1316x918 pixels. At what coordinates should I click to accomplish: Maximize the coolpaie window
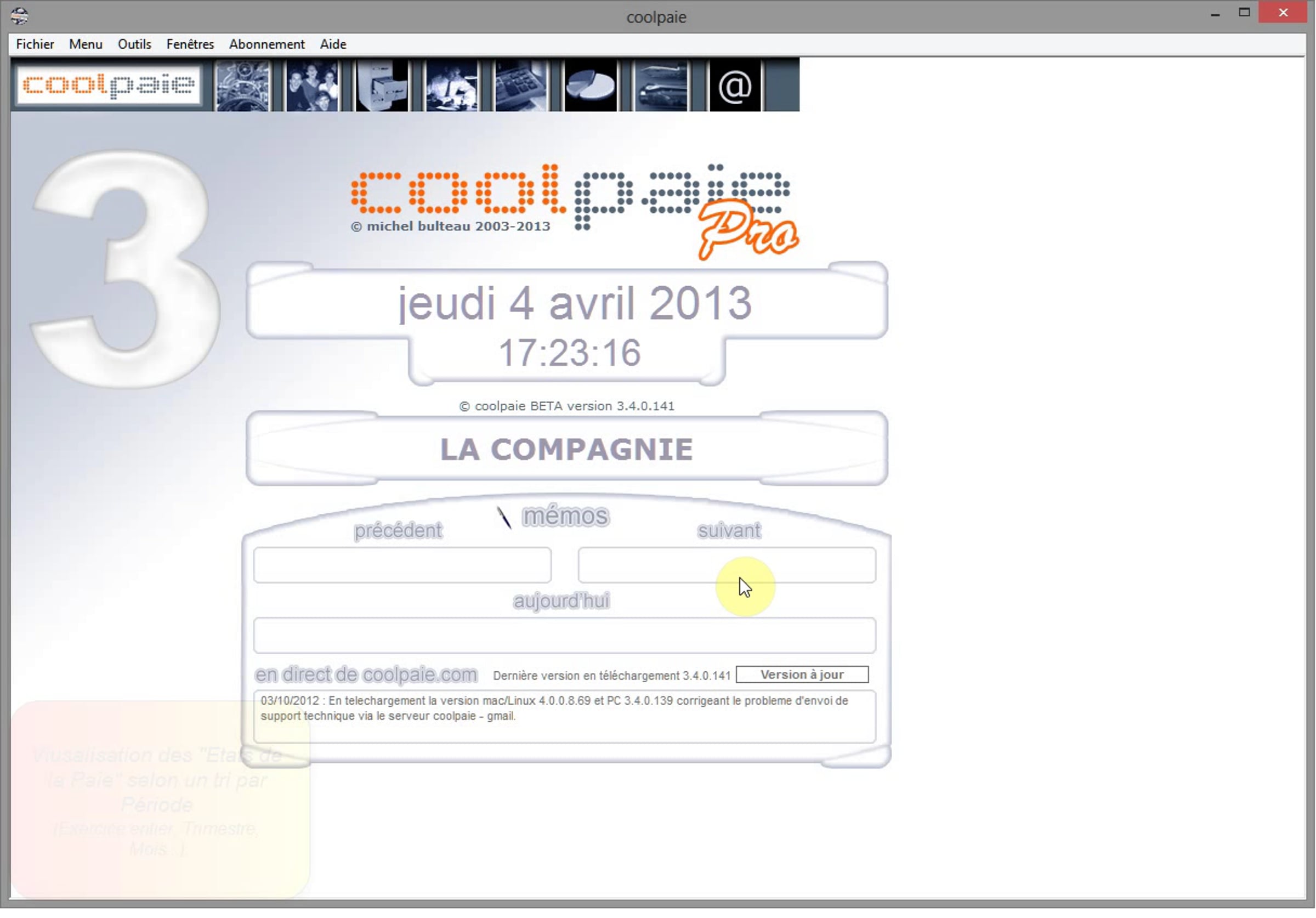point(1244,13)
